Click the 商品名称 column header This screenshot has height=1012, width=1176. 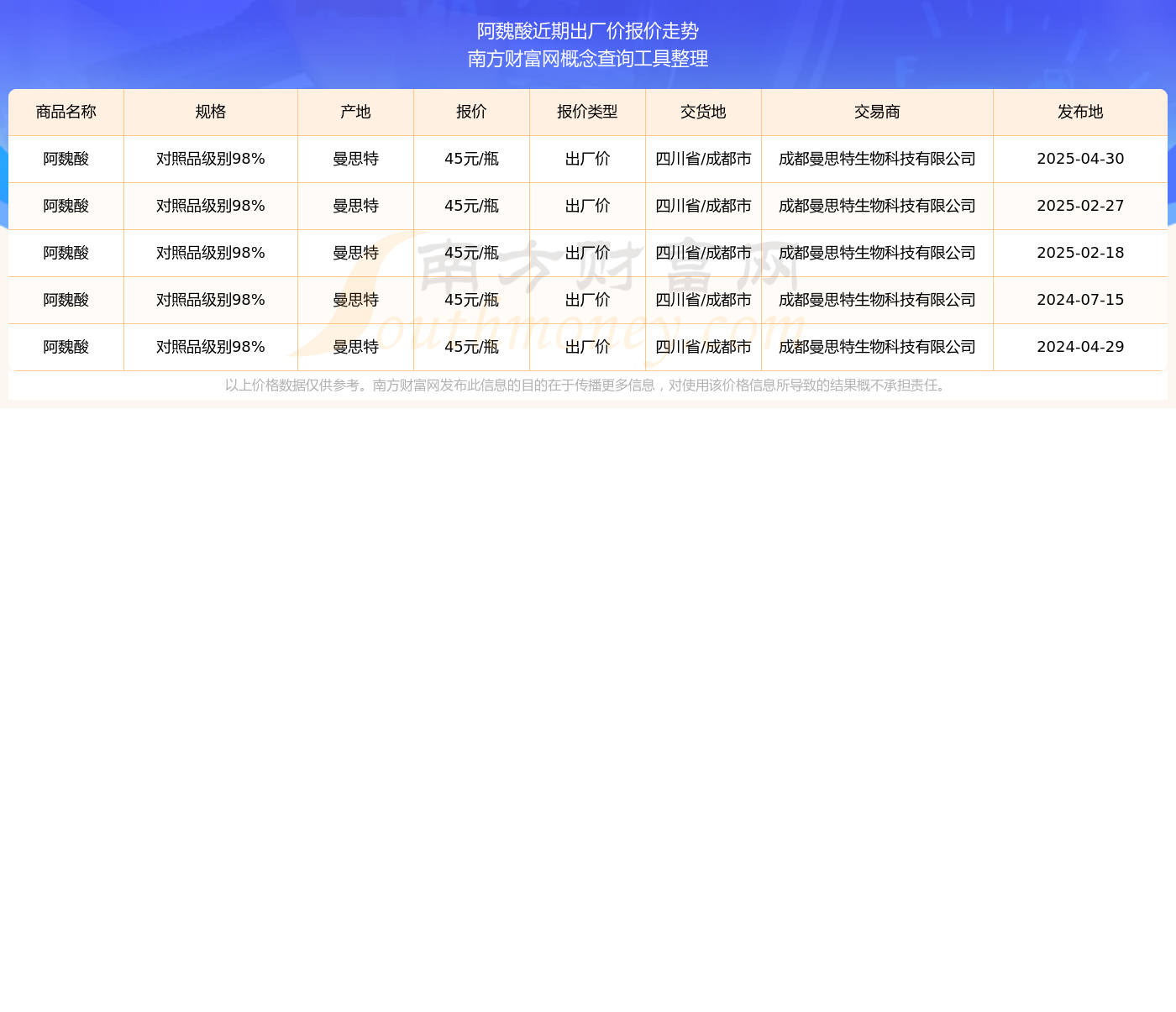[66, 113]
